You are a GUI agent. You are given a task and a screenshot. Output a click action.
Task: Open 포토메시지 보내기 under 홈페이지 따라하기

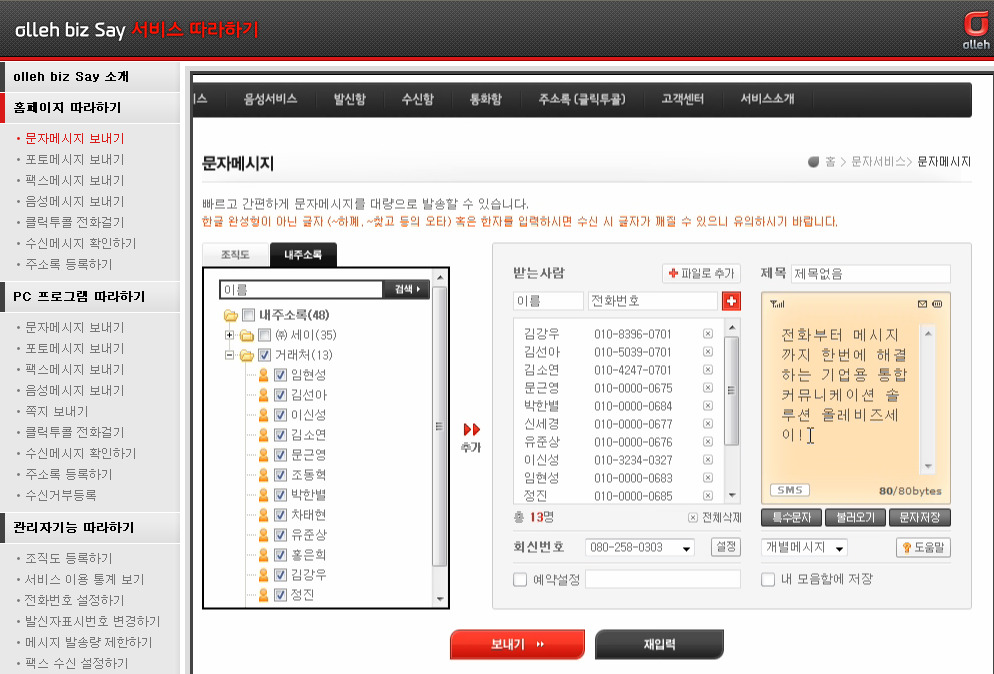click(x=75, y=160)
